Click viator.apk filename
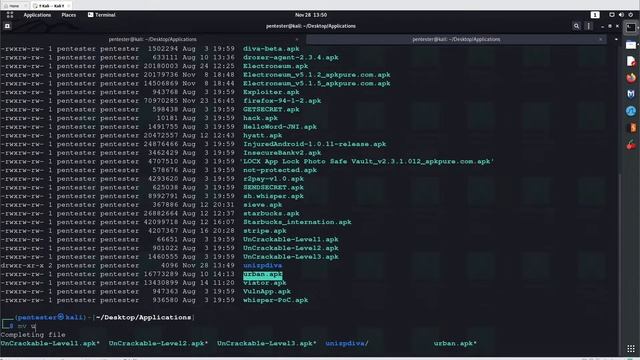This screenshot has height=360, width=640. coord(264,283)
